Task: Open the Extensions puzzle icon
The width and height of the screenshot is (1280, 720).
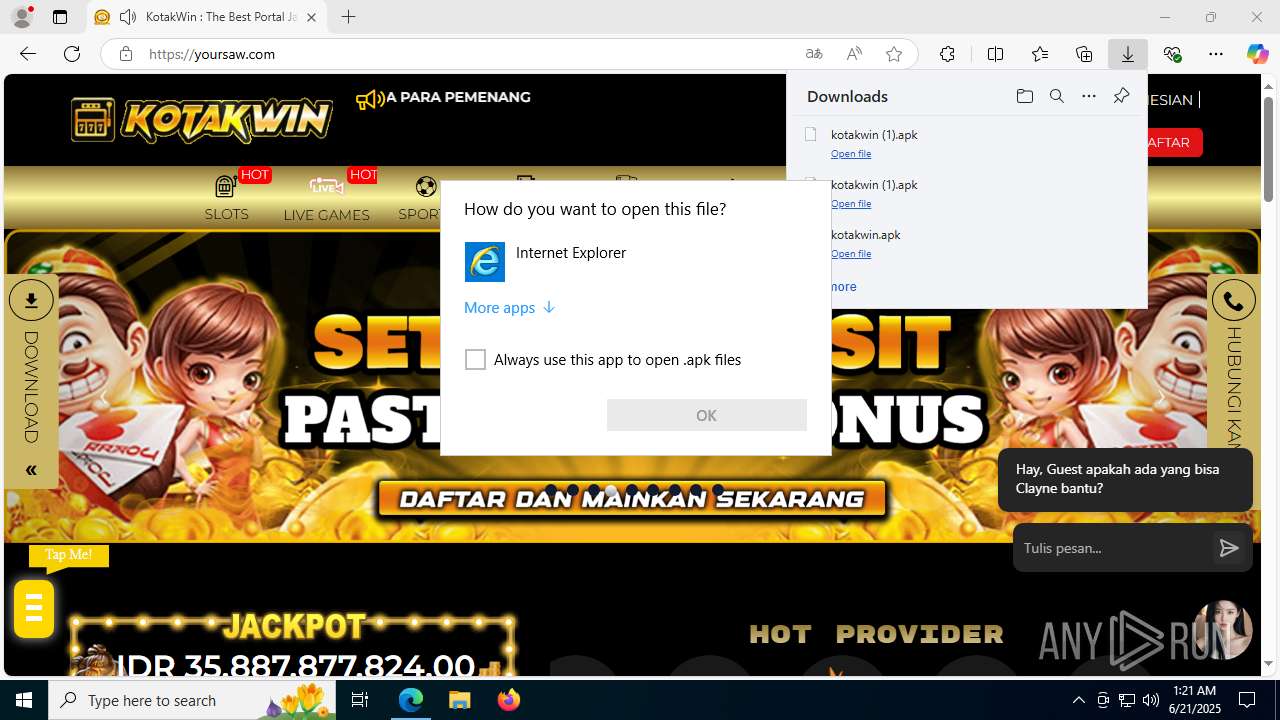Action: click(x=947, y=54)
